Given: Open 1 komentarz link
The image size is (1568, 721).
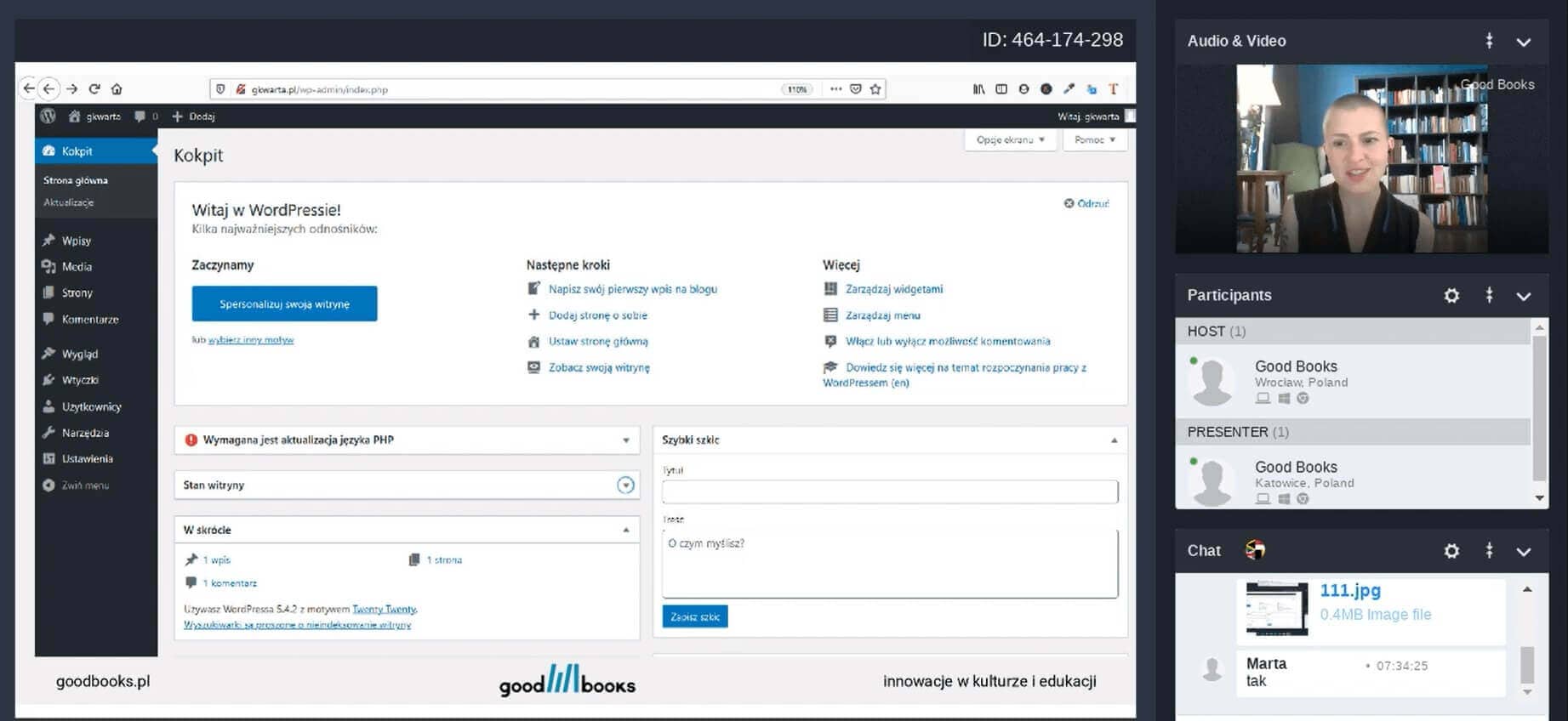Looking at the screenshot, I should point(230,583).
